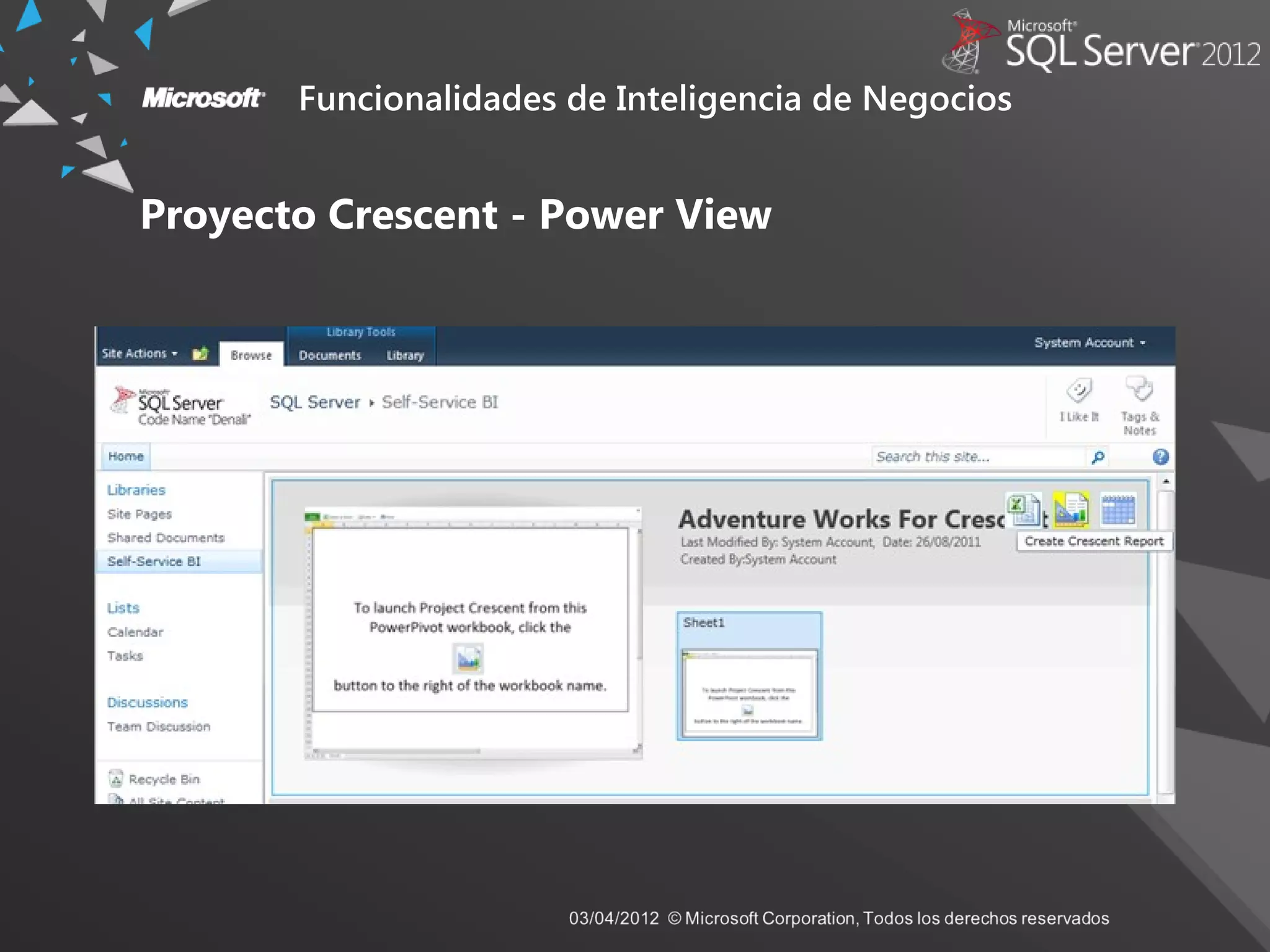Image resolution: width=1270 pixels, height=952 pixels.
Task: Click the search magnifier icon
Action: click(1098, 457)
